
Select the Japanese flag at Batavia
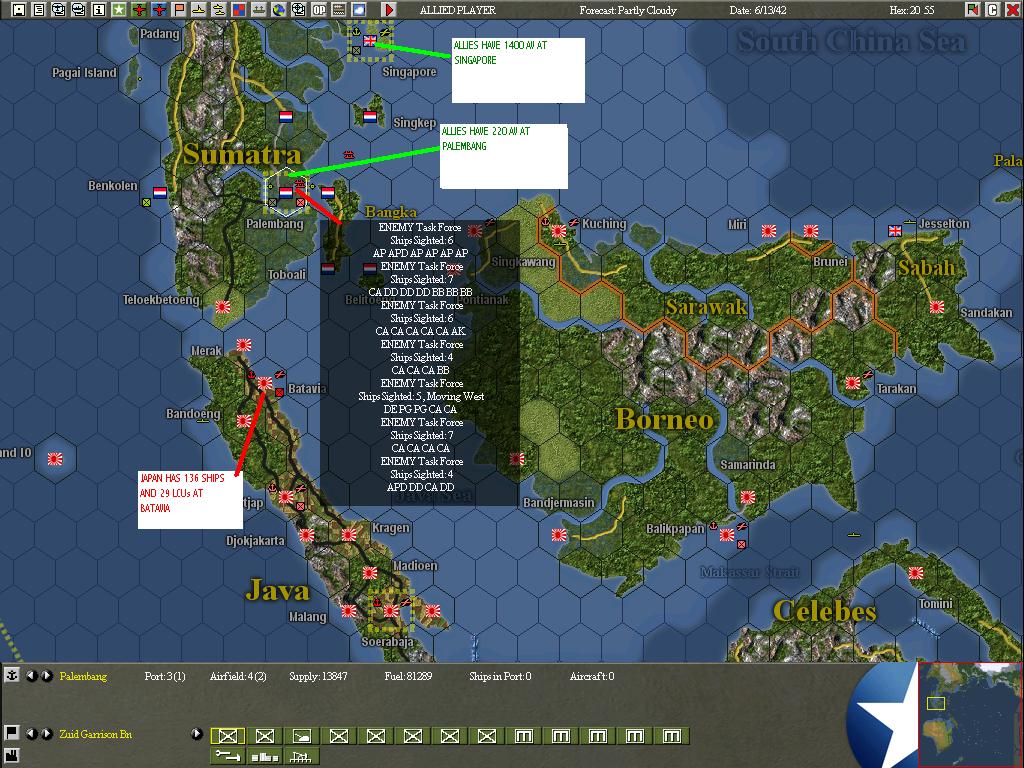[264, 383]
